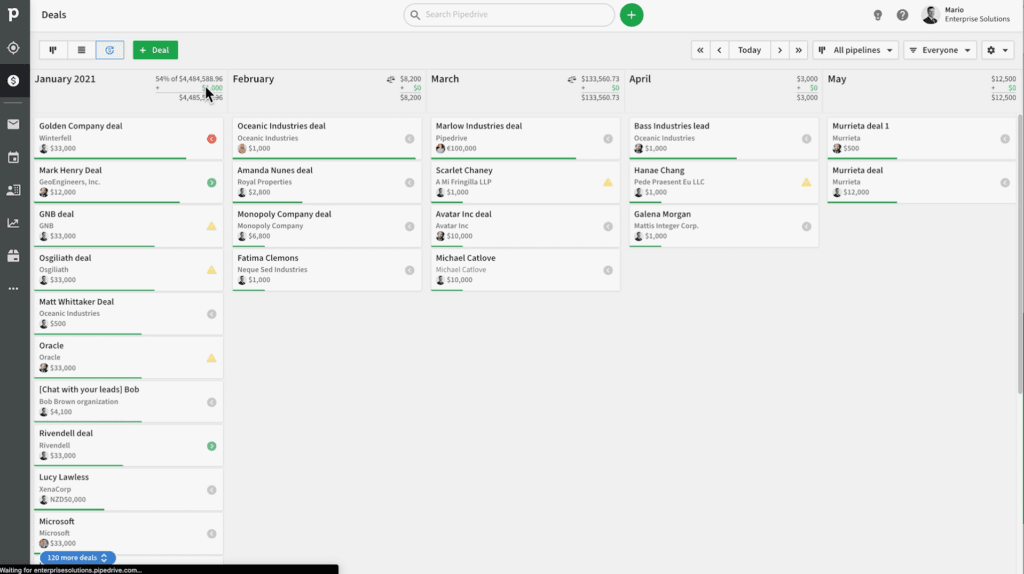Click the Murrieta deal $12,000 card

click(921, 182)
